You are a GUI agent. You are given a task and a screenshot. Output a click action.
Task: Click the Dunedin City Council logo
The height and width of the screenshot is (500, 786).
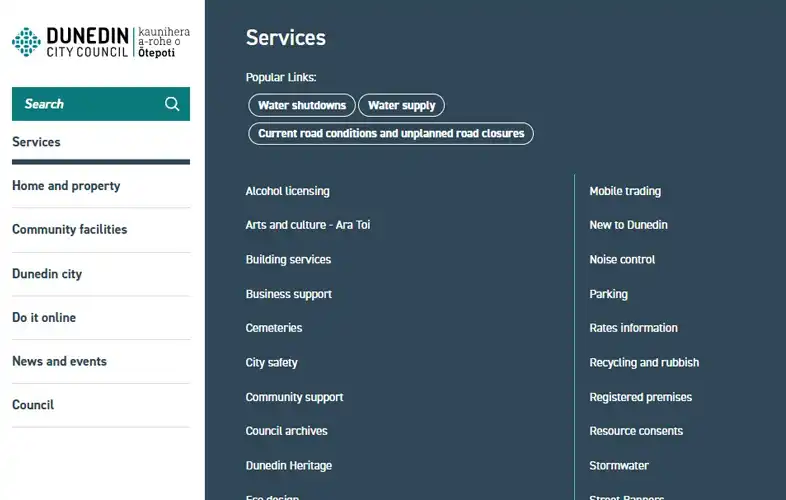[x=100, y=42]
